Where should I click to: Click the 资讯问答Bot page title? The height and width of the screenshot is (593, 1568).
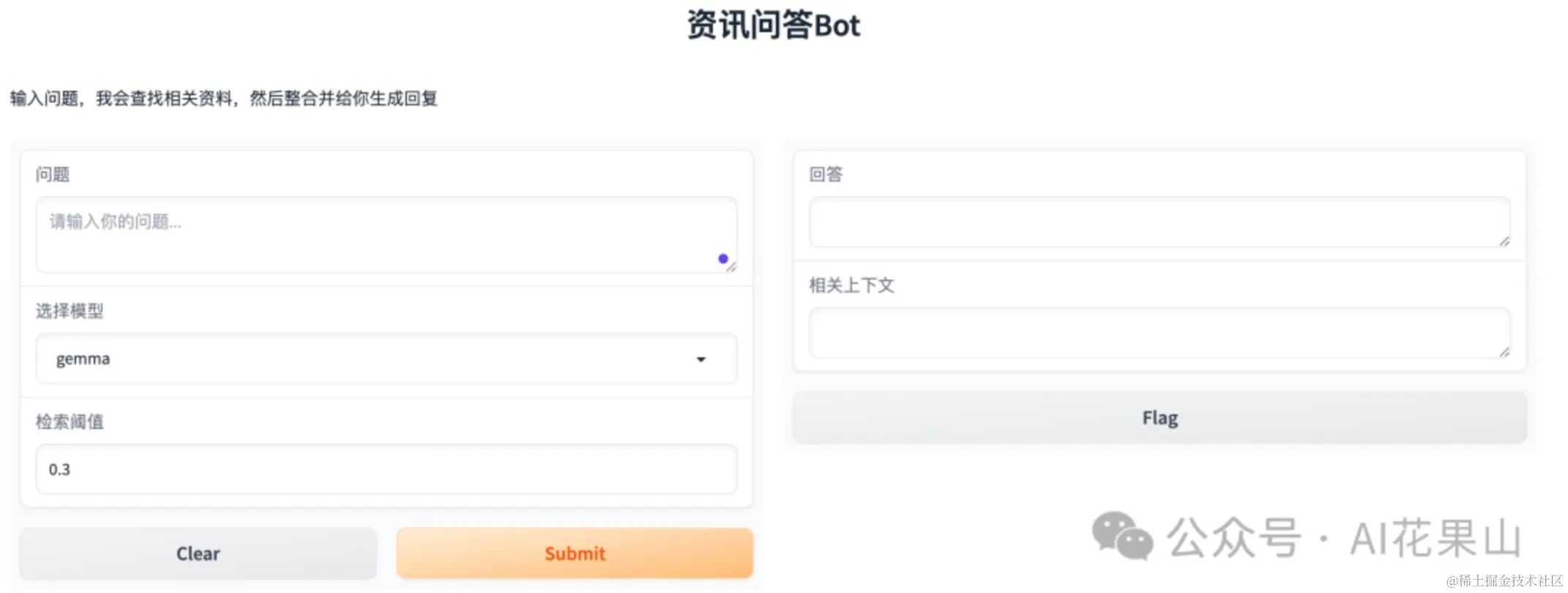coord(774,26)
